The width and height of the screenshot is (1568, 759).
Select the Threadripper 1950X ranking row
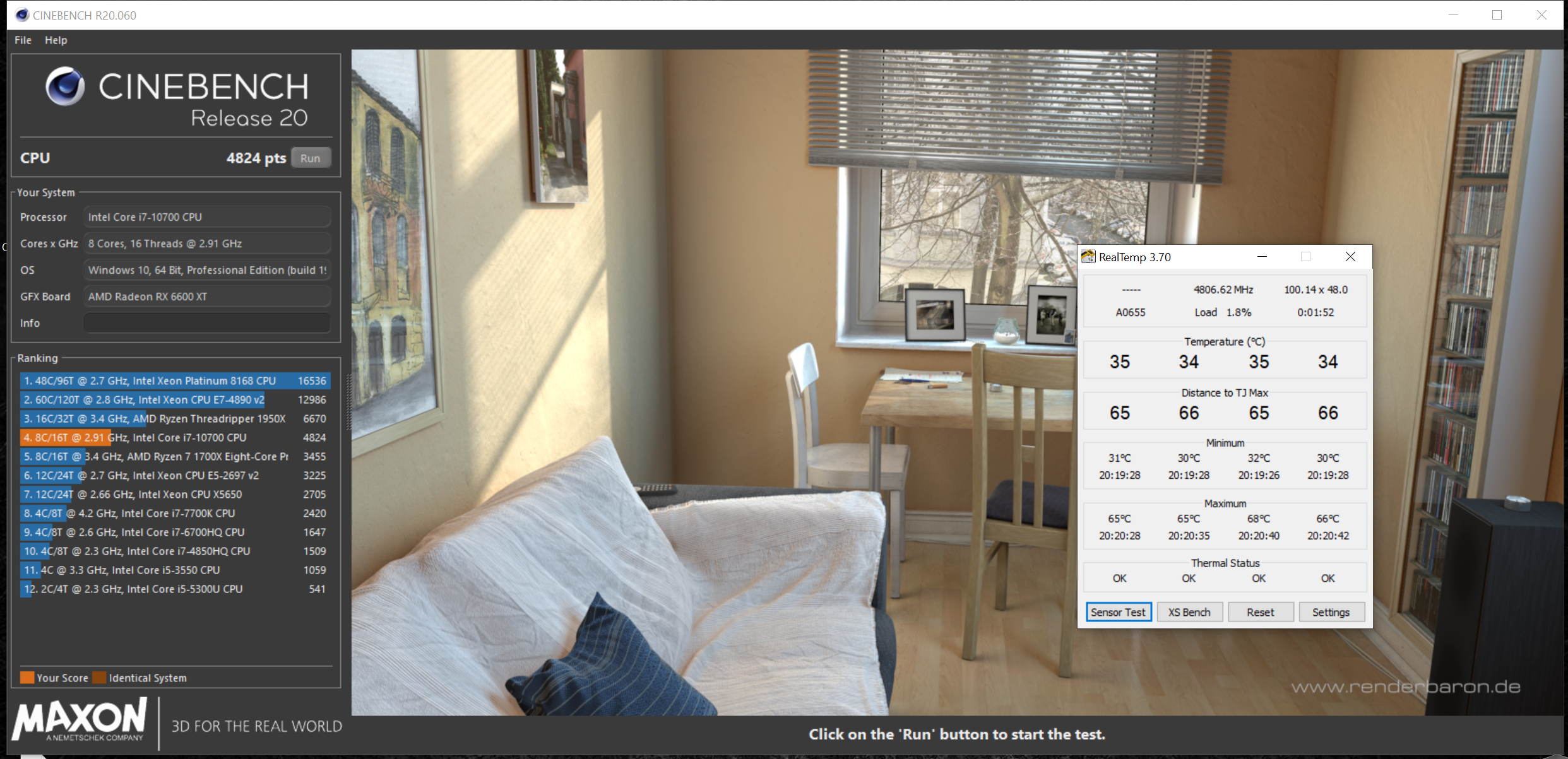coord(175,418)
